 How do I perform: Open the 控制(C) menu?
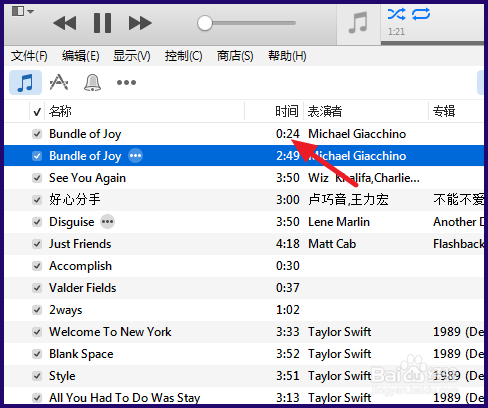[183, 56]
